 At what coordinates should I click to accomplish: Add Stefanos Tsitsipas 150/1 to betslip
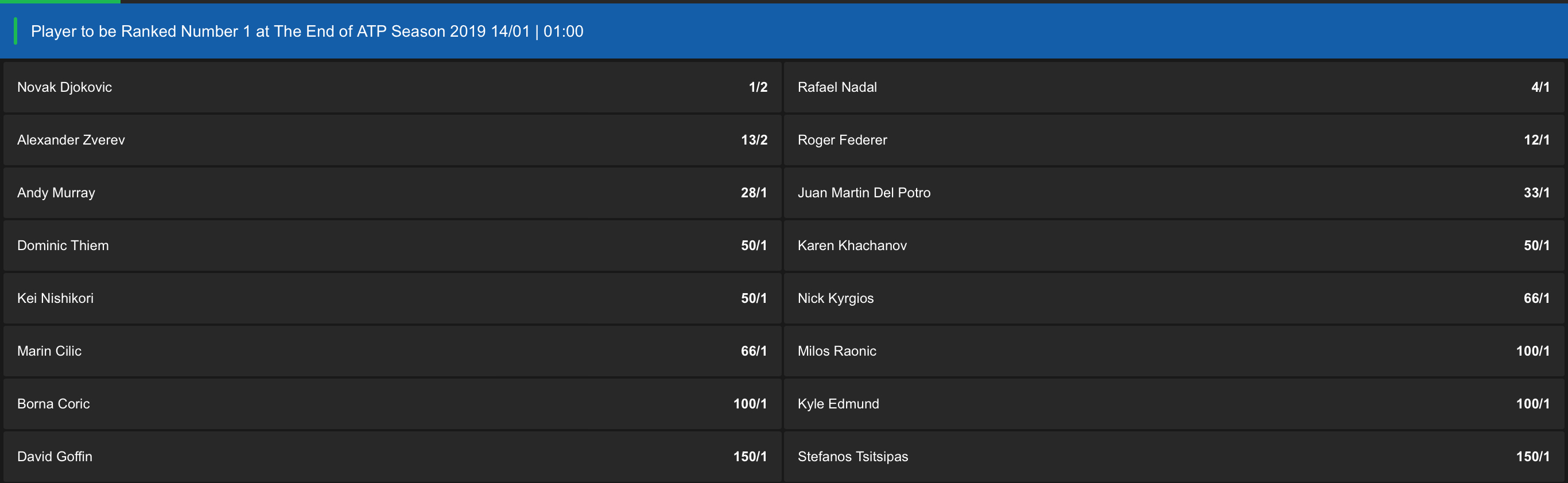point(1174,456)
